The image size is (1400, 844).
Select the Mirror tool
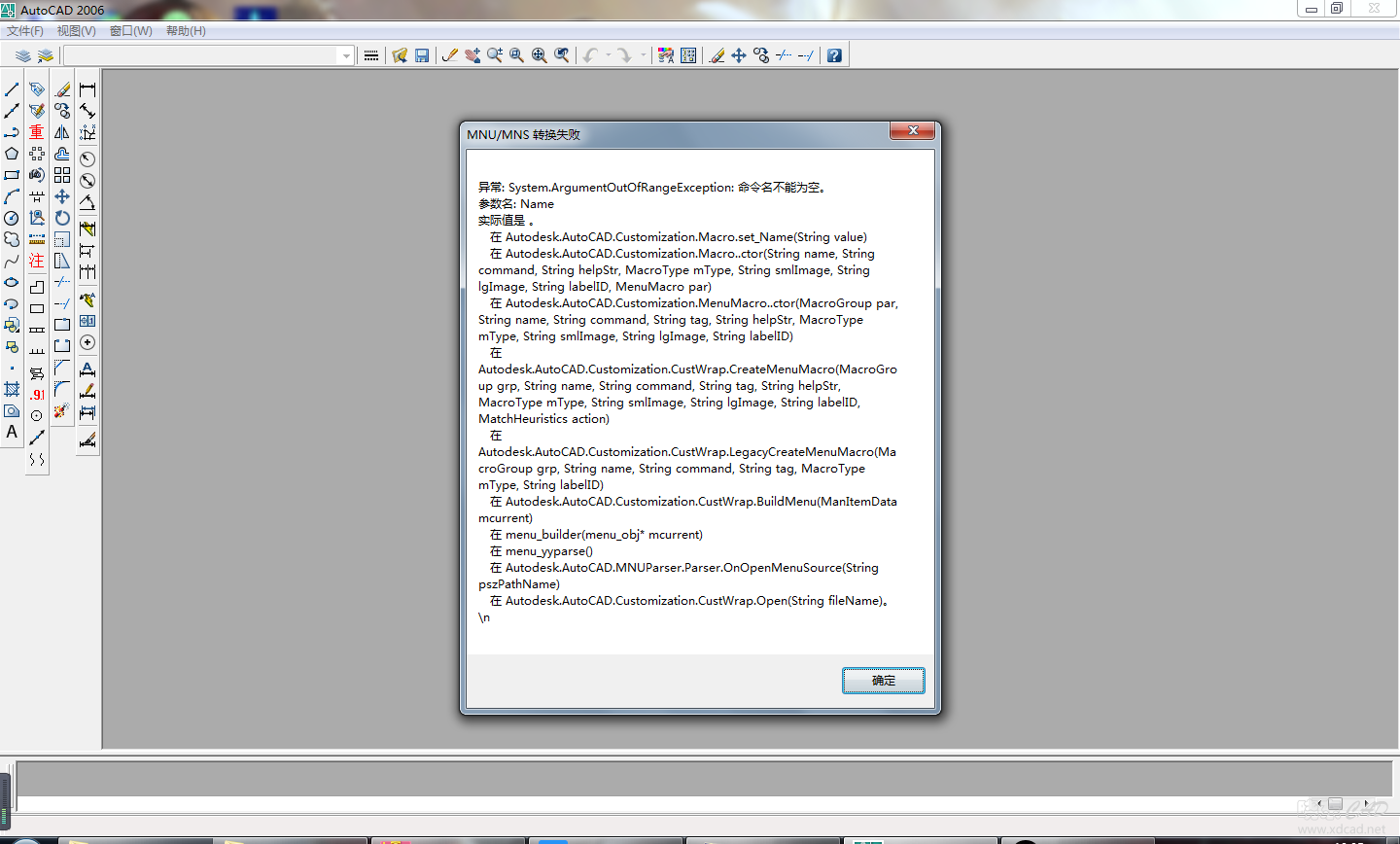(62, 132)
